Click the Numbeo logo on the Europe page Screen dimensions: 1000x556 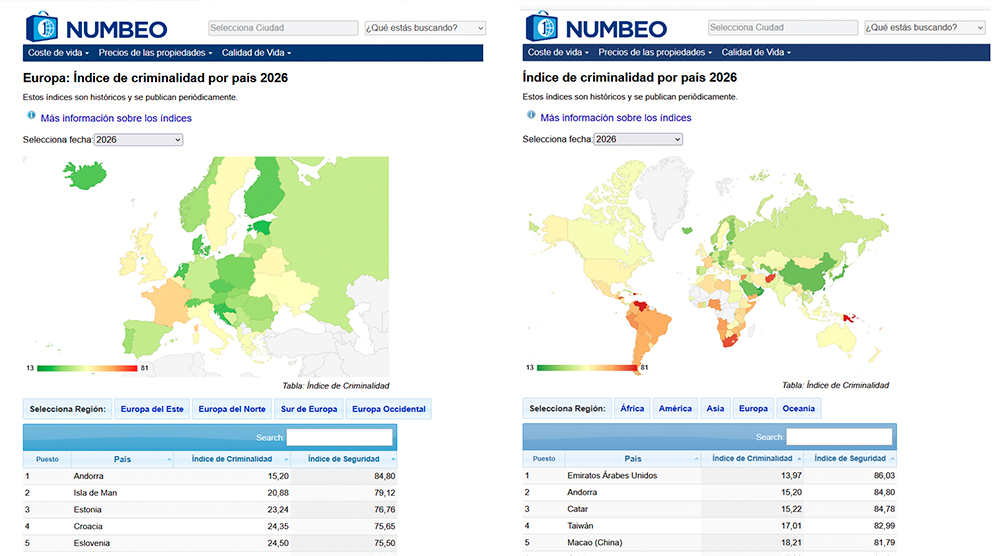click(x=95, y=27)
